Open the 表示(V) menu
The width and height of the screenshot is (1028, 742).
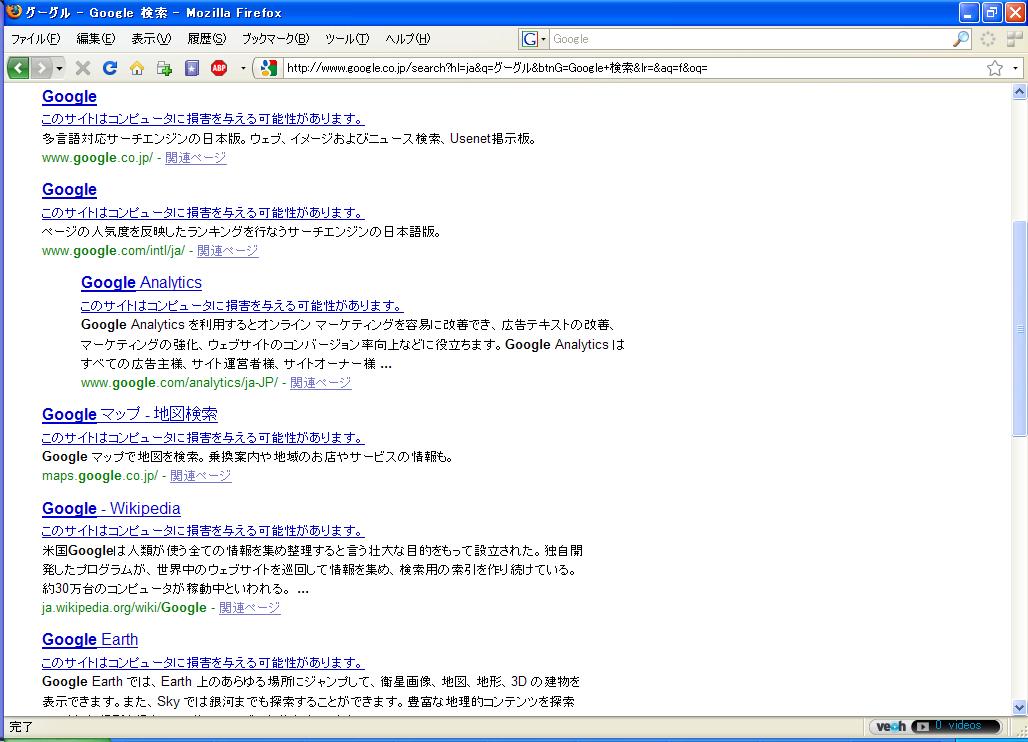pyautogui.click(x=151, y=39)
